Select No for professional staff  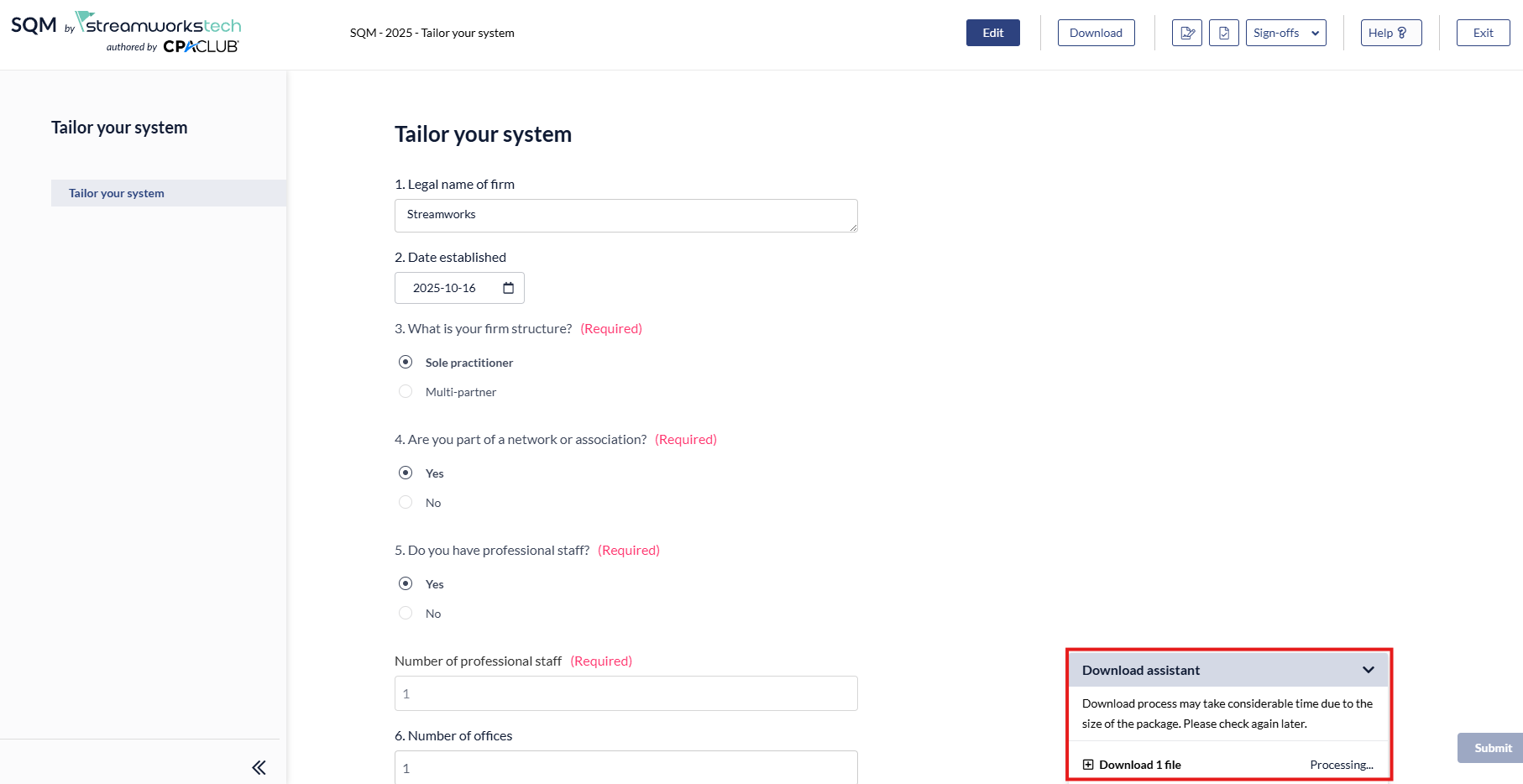[x=406, y=614]
